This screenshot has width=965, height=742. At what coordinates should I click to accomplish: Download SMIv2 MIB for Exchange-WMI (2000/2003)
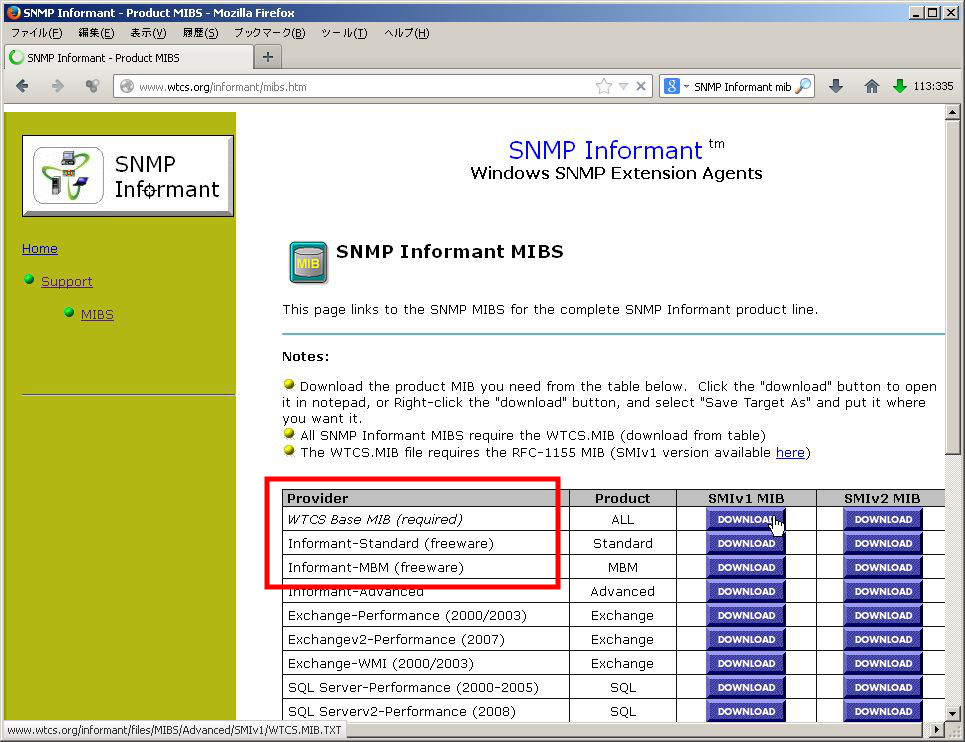(883, 663)
